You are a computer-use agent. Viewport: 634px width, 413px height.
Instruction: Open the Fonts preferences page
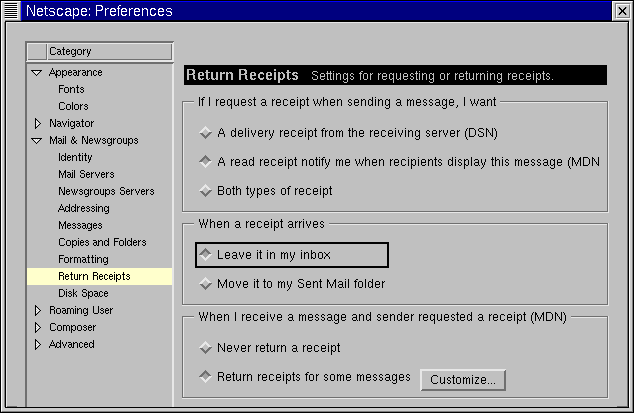pos(71,89)
